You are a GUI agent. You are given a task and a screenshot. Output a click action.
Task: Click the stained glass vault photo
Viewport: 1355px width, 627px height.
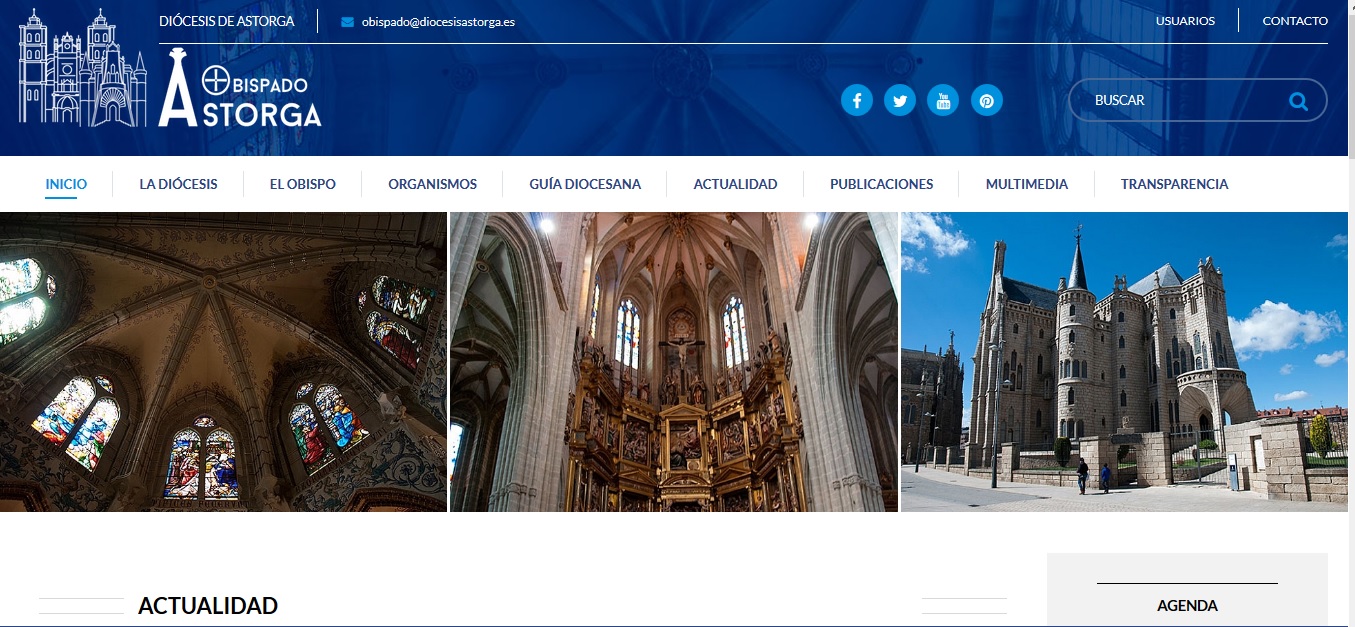[223, 362]
